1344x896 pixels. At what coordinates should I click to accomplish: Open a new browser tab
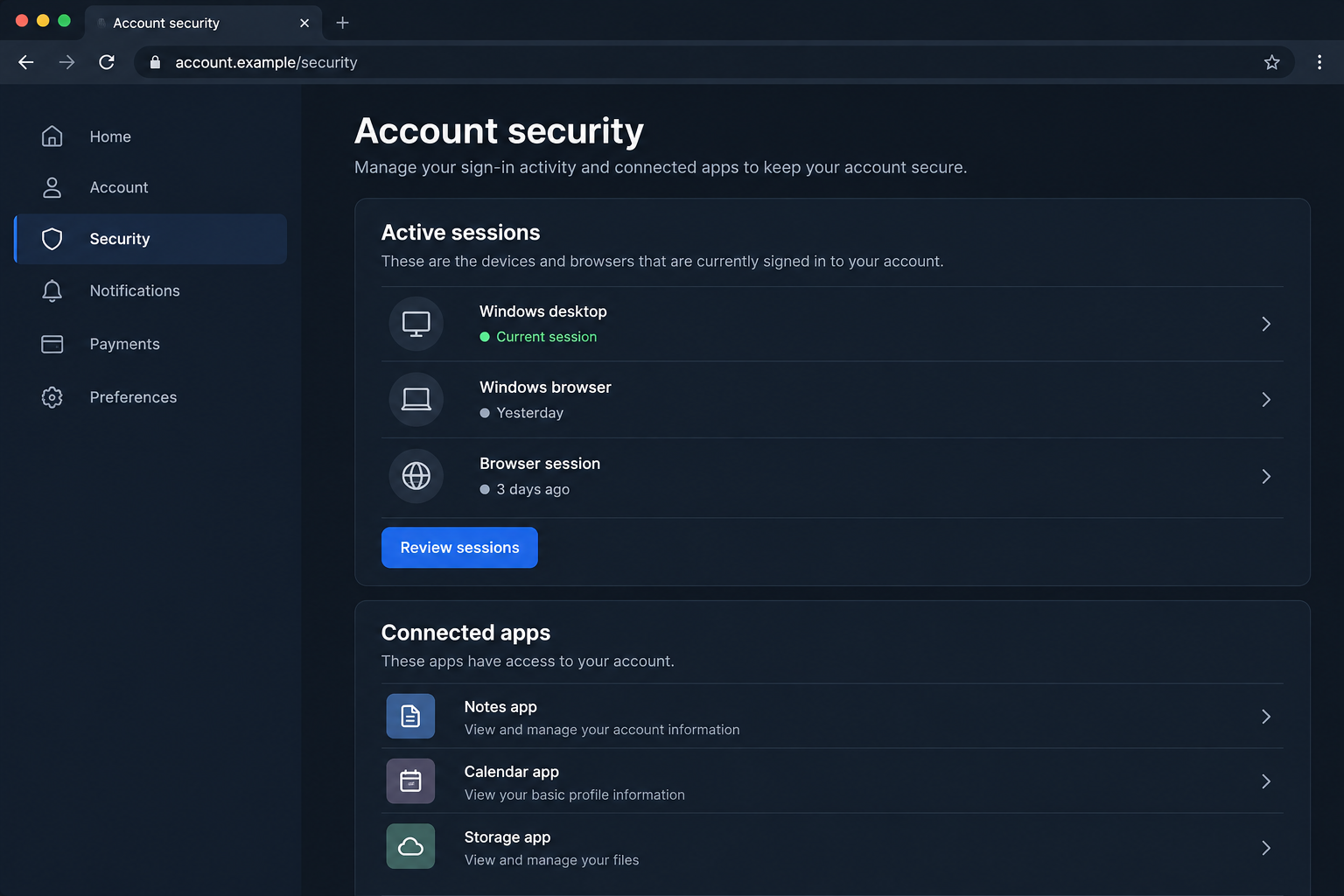(x=342, y=23)
